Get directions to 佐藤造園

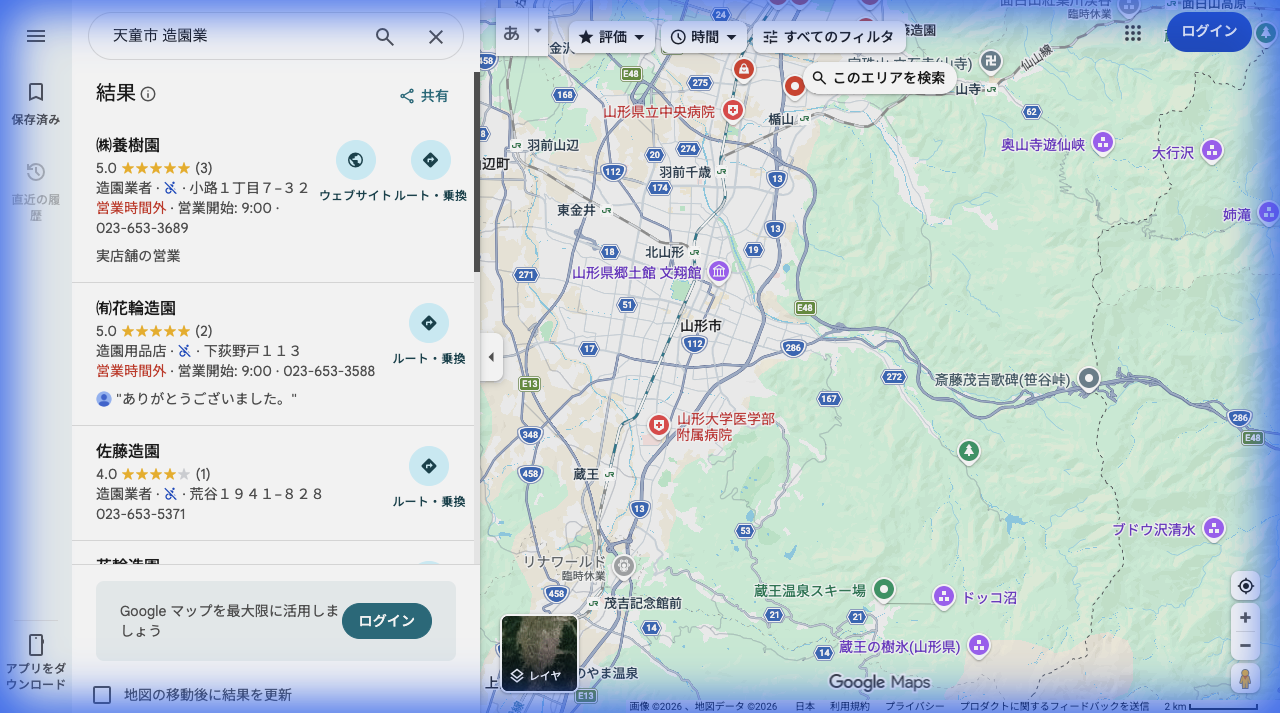[x=429, y=467]
